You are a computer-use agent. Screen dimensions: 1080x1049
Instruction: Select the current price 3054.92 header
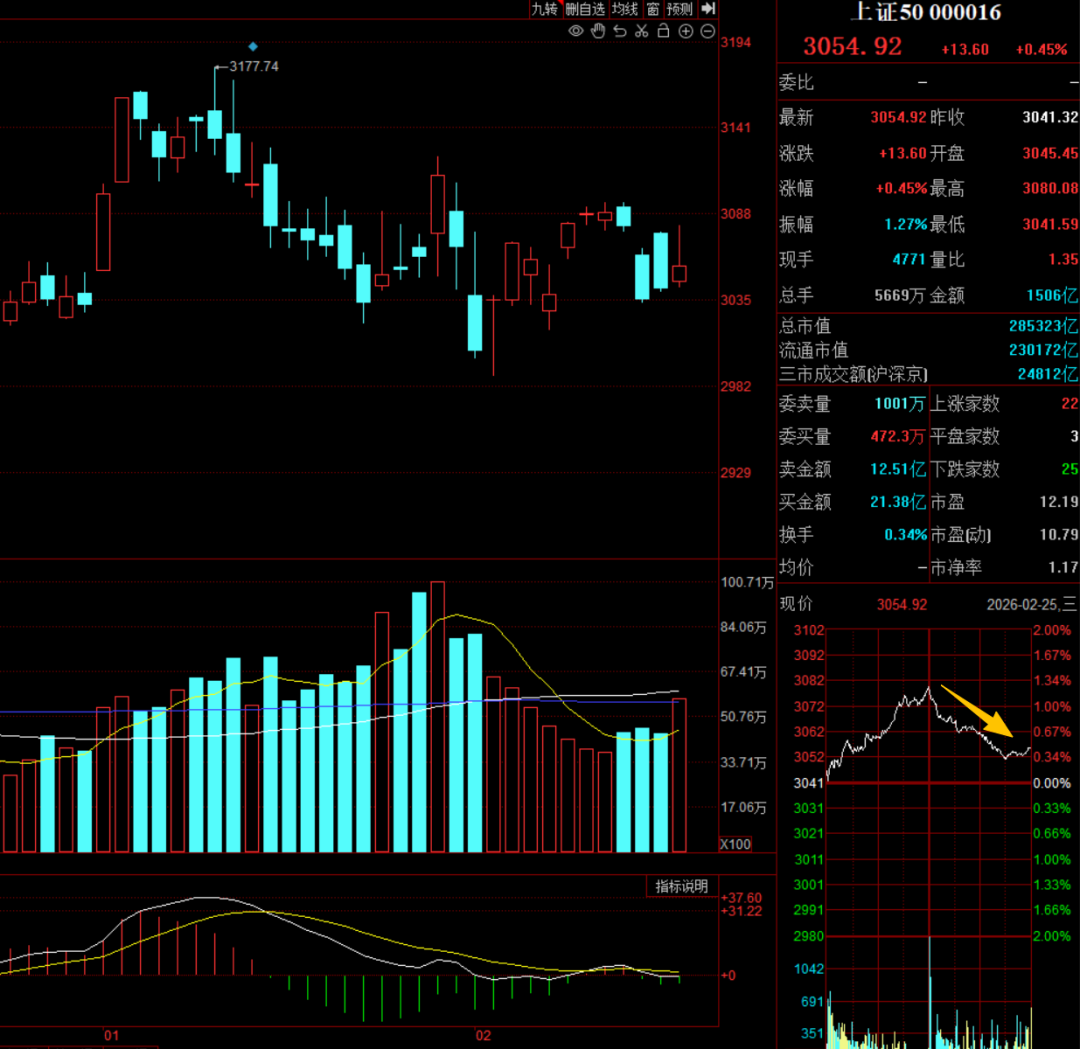pyautogui.click(x=852, y=47)
